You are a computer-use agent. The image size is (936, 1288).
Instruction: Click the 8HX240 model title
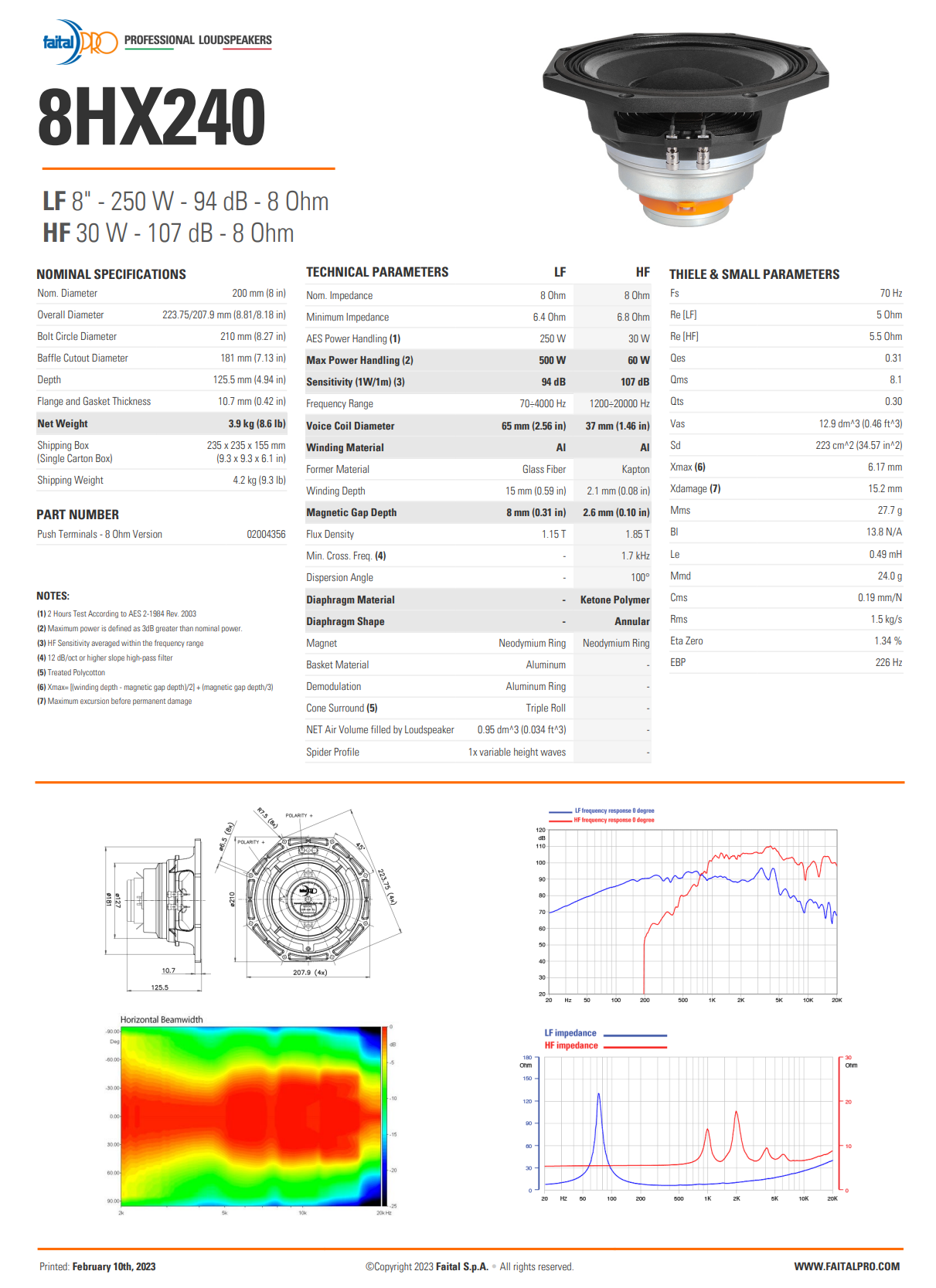(151, 117)
